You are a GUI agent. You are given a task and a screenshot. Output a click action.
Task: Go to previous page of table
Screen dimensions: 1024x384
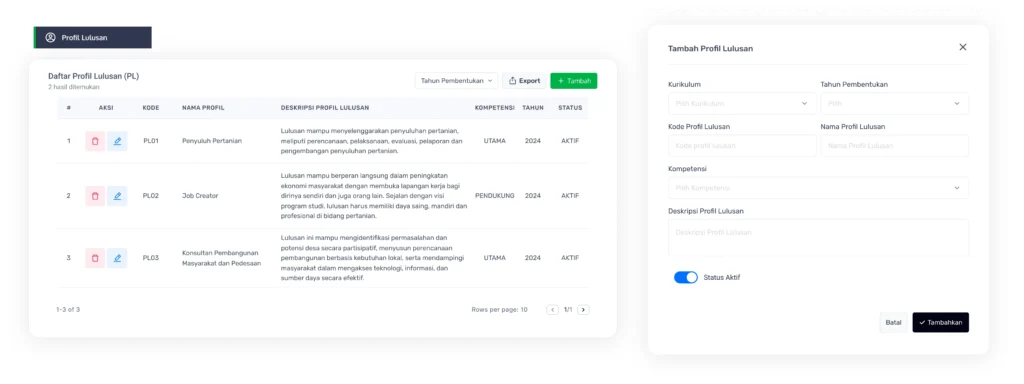(x=552, y=310)
